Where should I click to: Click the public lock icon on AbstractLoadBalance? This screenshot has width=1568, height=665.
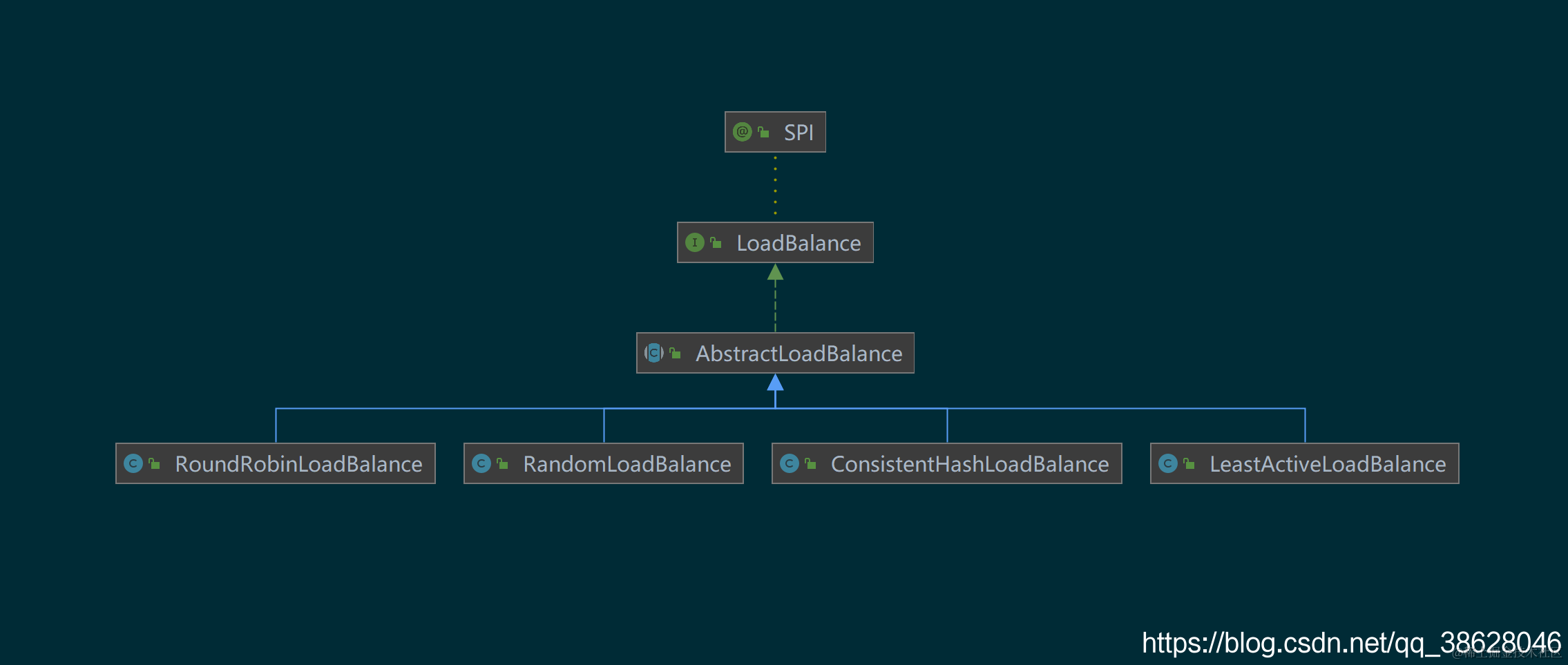click(675, 353)
